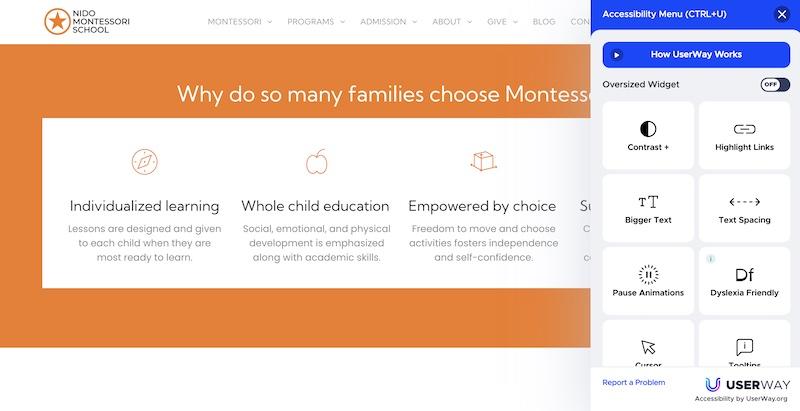The height and width of the screenshot is (411, 800).
Task: Enable the Highlight Links option
Action: (x=744, y=135)
